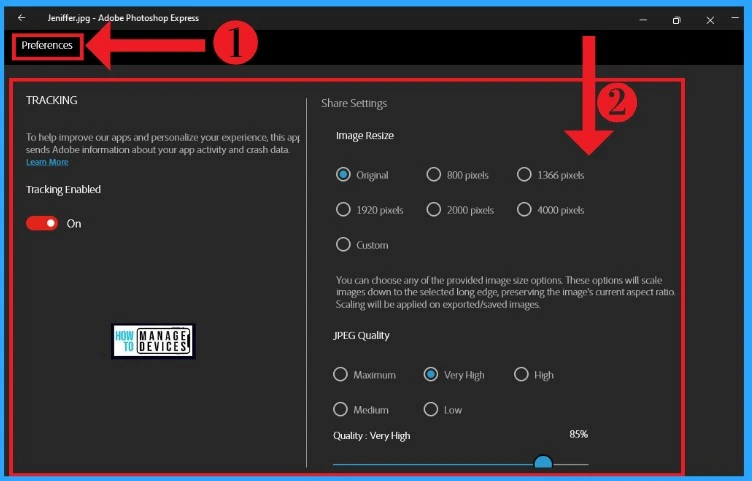The width and height of the screenshot is (752, 481).
Task: Open the Learn More link under Tracking
Action: (x=47, y=162)
